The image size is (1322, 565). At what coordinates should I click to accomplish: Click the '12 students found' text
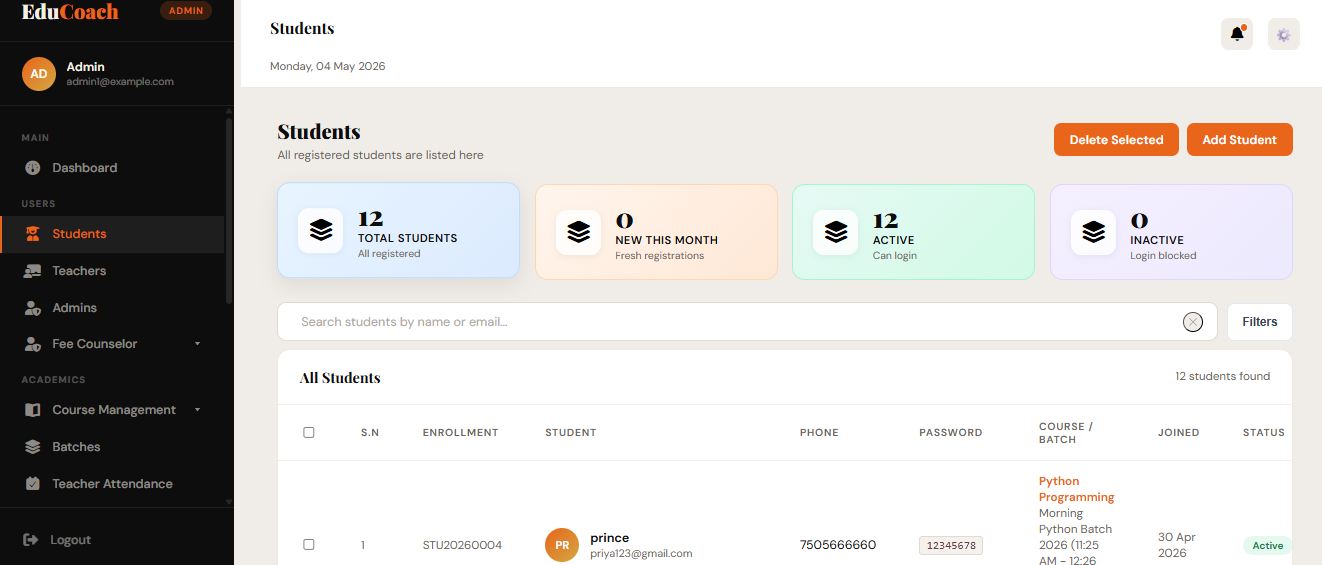point(1222,377)
